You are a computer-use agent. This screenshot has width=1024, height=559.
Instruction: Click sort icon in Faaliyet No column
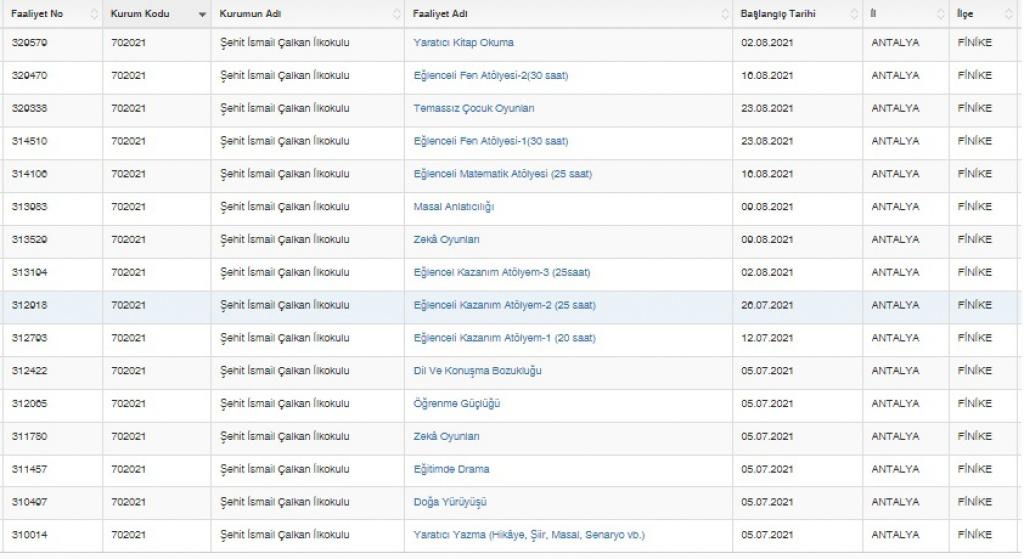point(94,14)
